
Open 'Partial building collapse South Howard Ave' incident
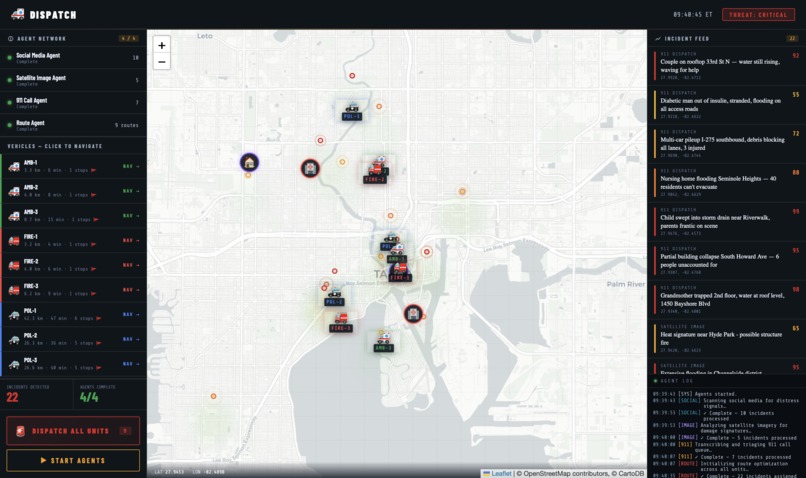pyautogui.click(x=726, y=261)
